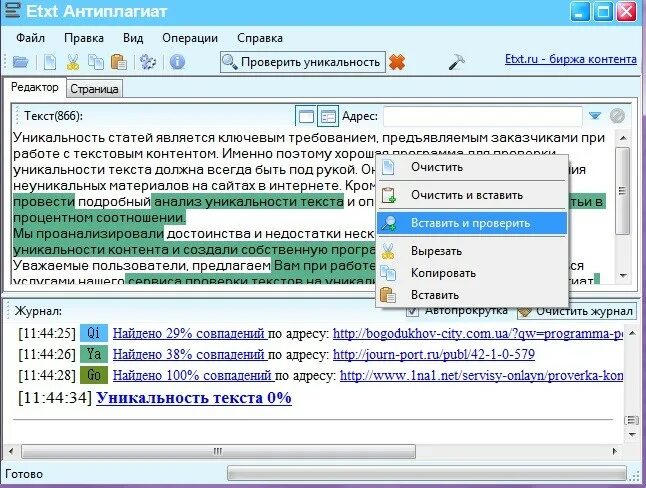Choose Очистить и вставить in context menu

click(x=472, y=195)
